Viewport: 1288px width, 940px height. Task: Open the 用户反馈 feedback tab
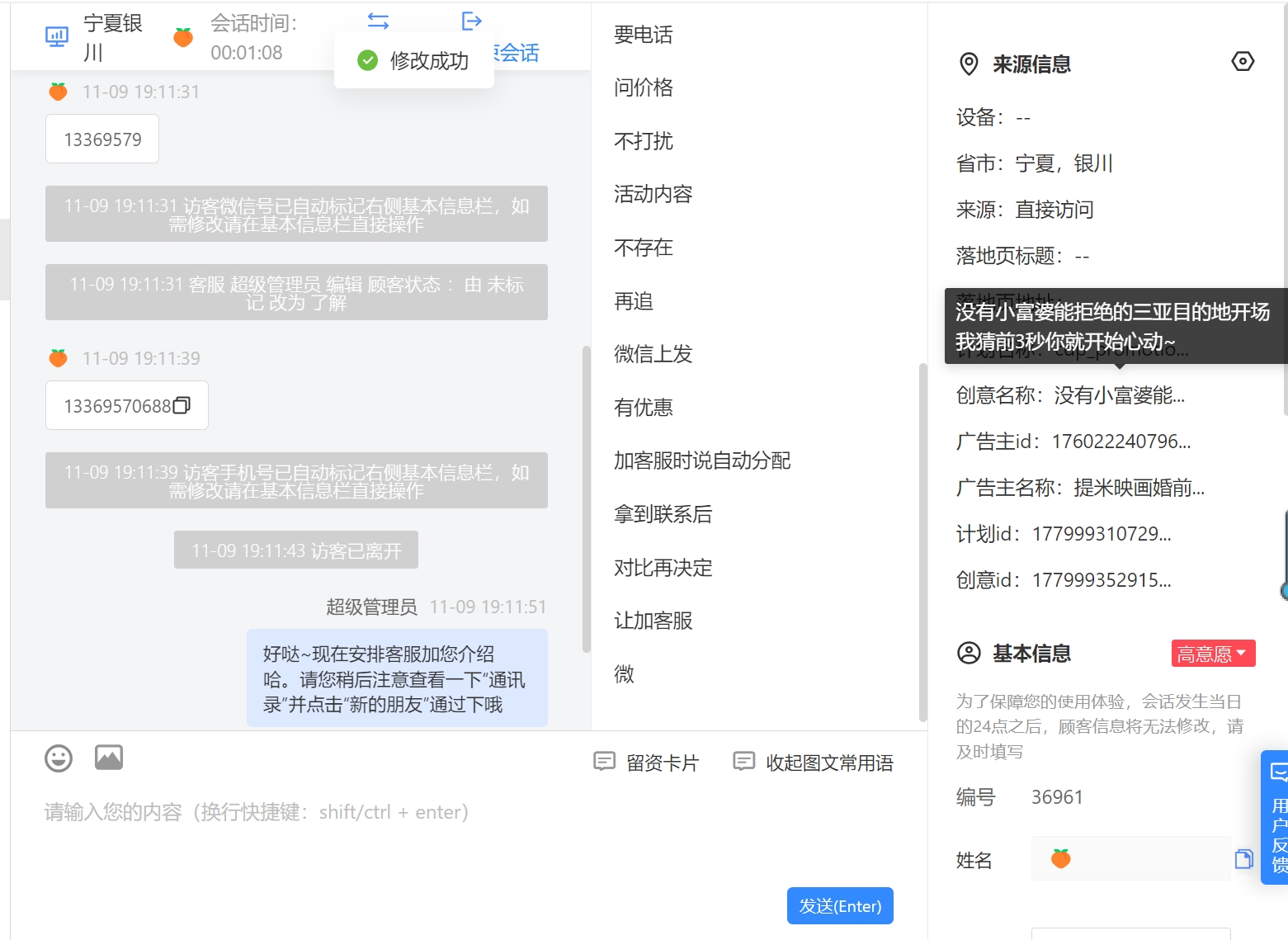1276,818
